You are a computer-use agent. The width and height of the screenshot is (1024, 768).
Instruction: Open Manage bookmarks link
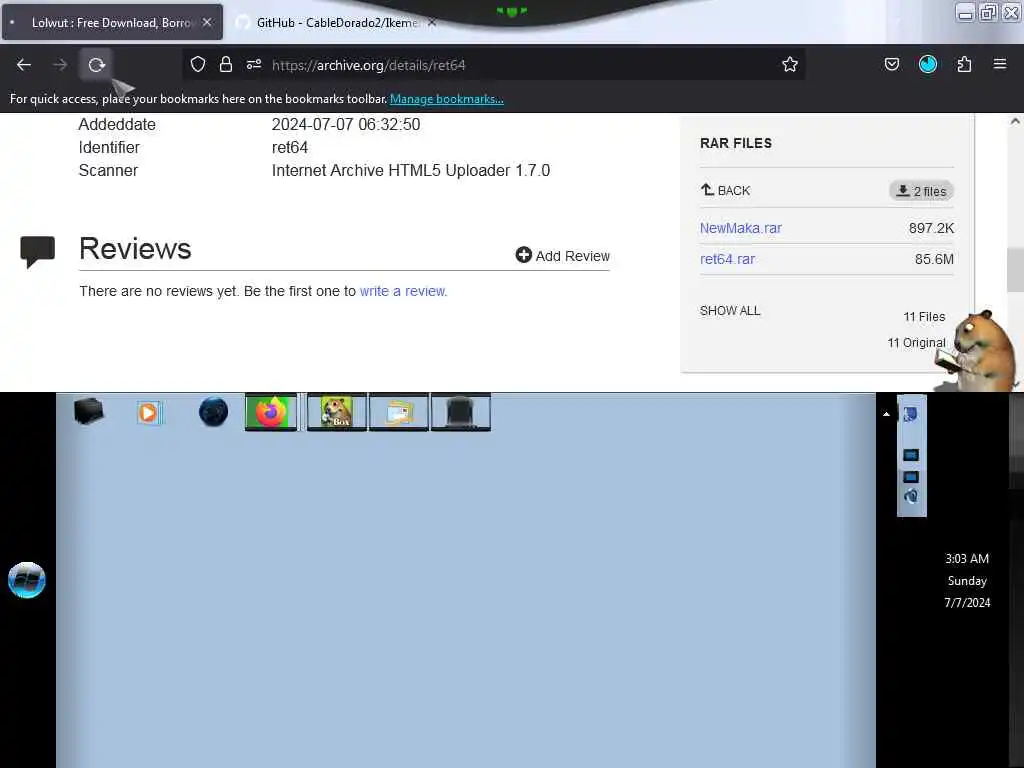pyautogui.click(x=447, y=99)
